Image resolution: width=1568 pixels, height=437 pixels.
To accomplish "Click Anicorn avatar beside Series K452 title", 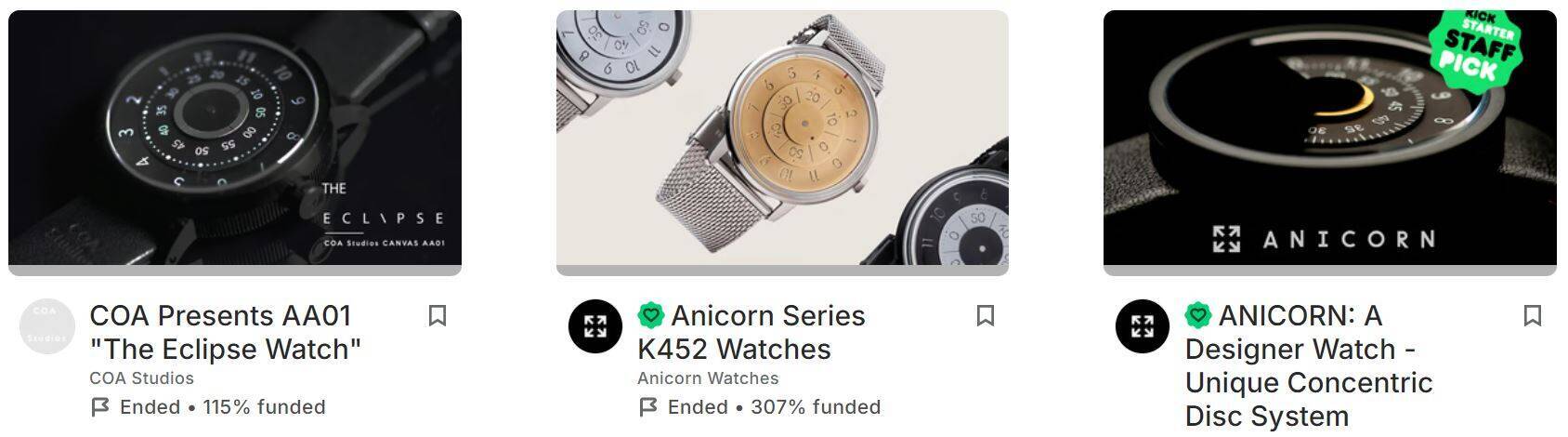I will pos(595,326).
